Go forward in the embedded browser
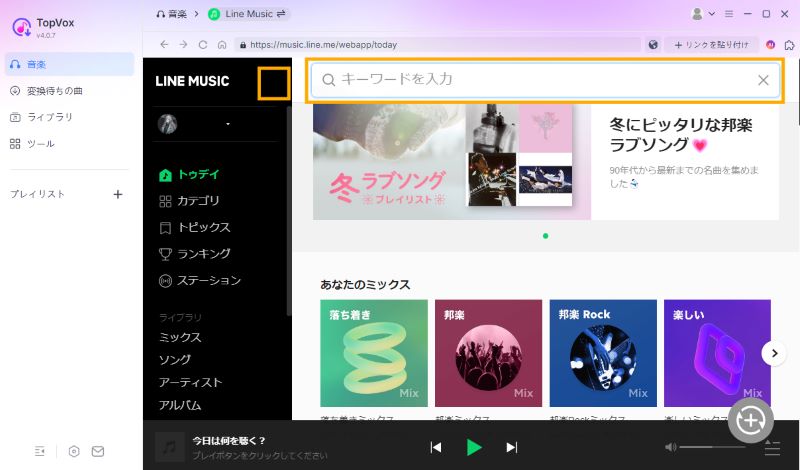Screen dimensions: 800x470 [183, 45]
